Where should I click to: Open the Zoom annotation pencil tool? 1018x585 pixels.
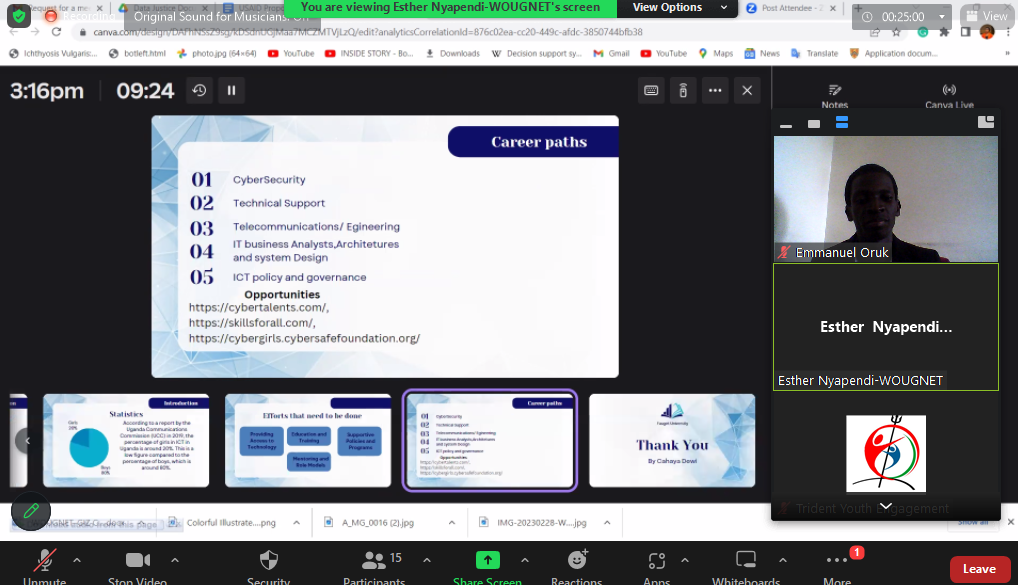(31, 511)
